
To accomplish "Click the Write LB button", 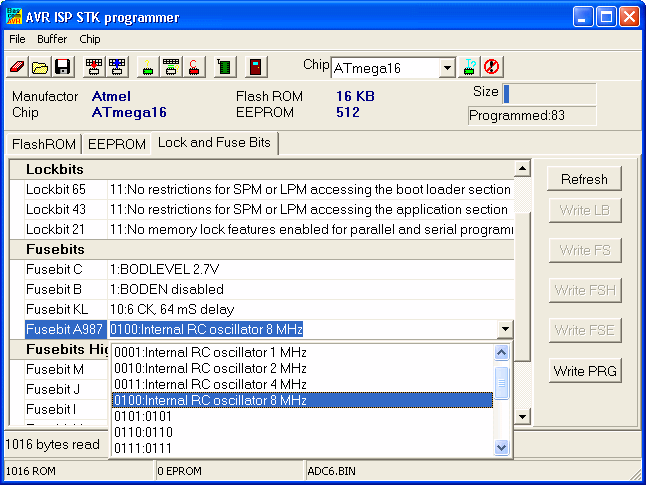I will [x=584, y=210].
